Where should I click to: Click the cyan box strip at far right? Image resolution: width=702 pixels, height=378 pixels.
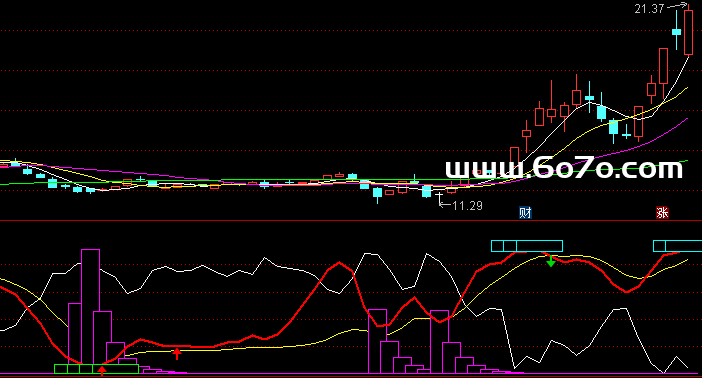pyautogui.click(x=677, y=246)
